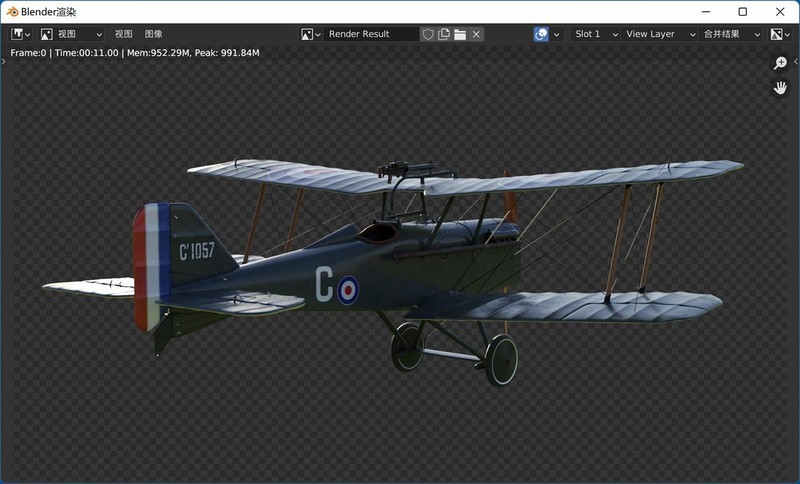Unlink the Render Result image with X

pos(476,34)
